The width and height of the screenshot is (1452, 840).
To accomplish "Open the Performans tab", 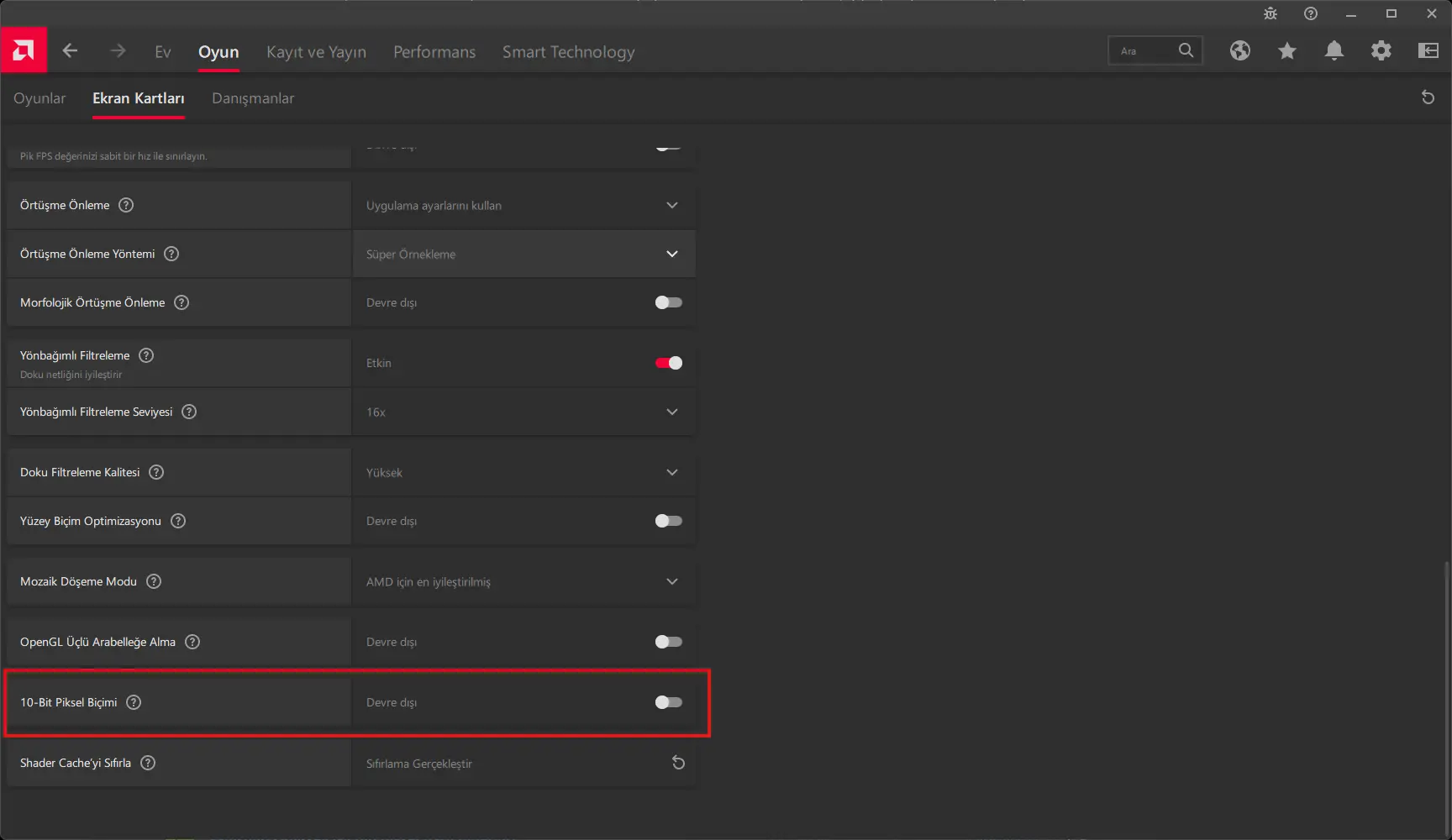I will coord(434,52).
